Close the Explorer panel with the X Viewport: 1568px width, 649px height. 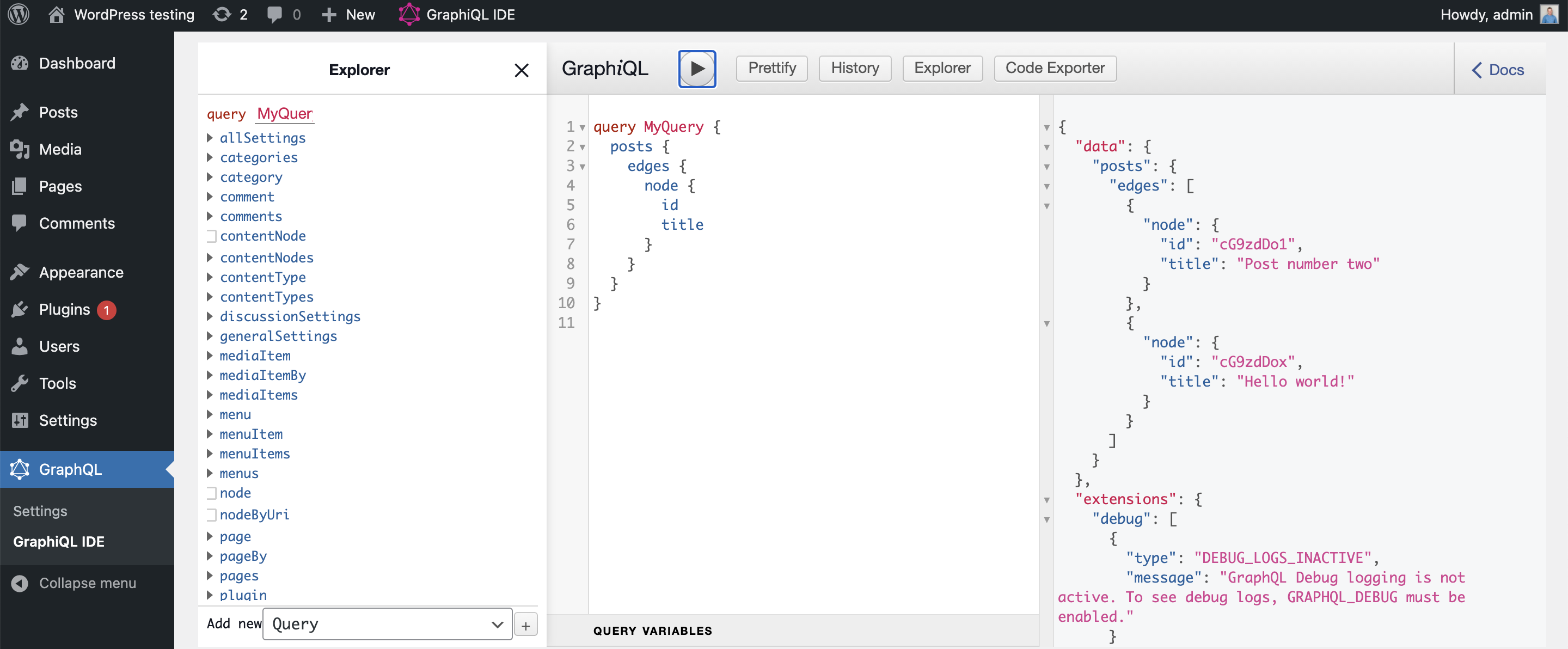(521, 71)
